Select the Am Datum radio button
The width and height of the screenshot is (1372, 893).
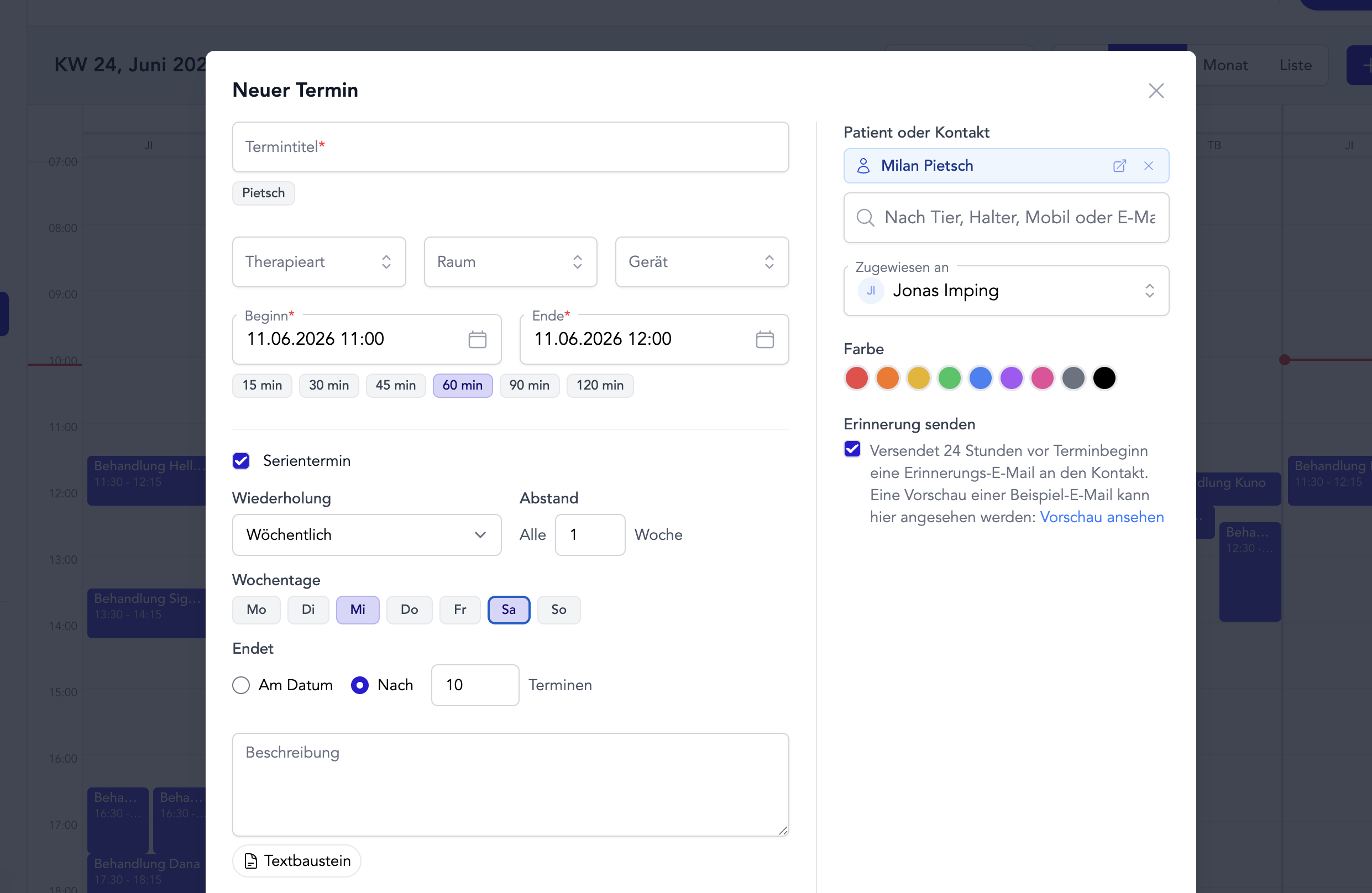(x=241, y=685)
